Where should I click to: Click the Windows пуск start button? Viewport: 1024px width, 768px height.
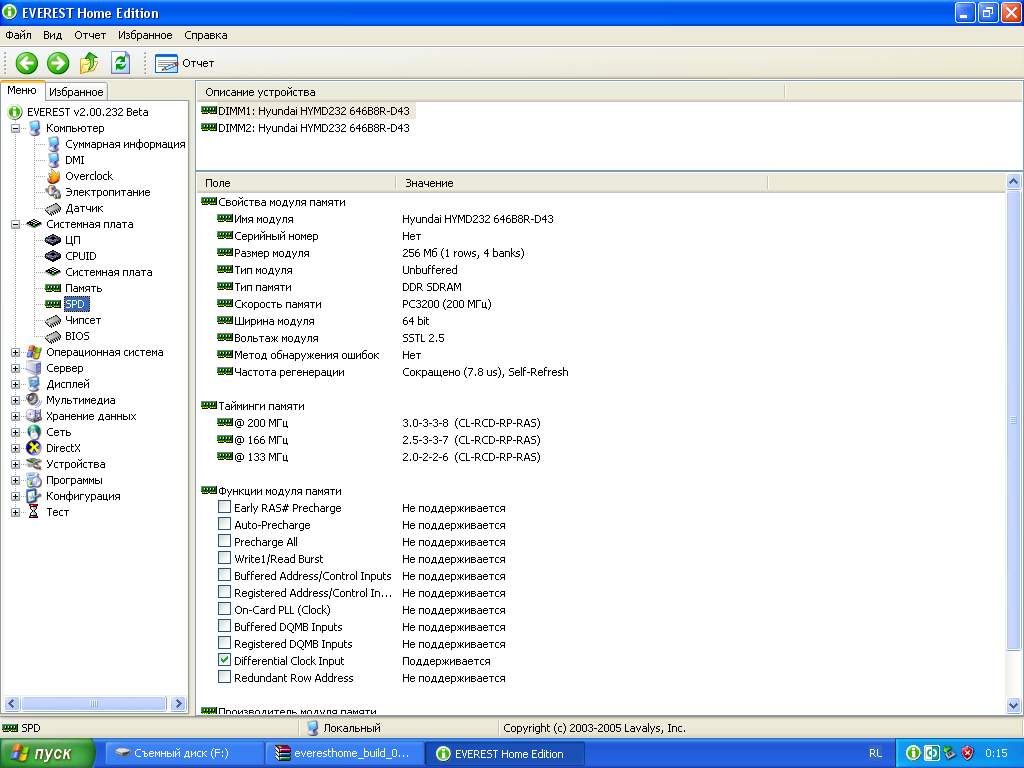tap(48, 753)
